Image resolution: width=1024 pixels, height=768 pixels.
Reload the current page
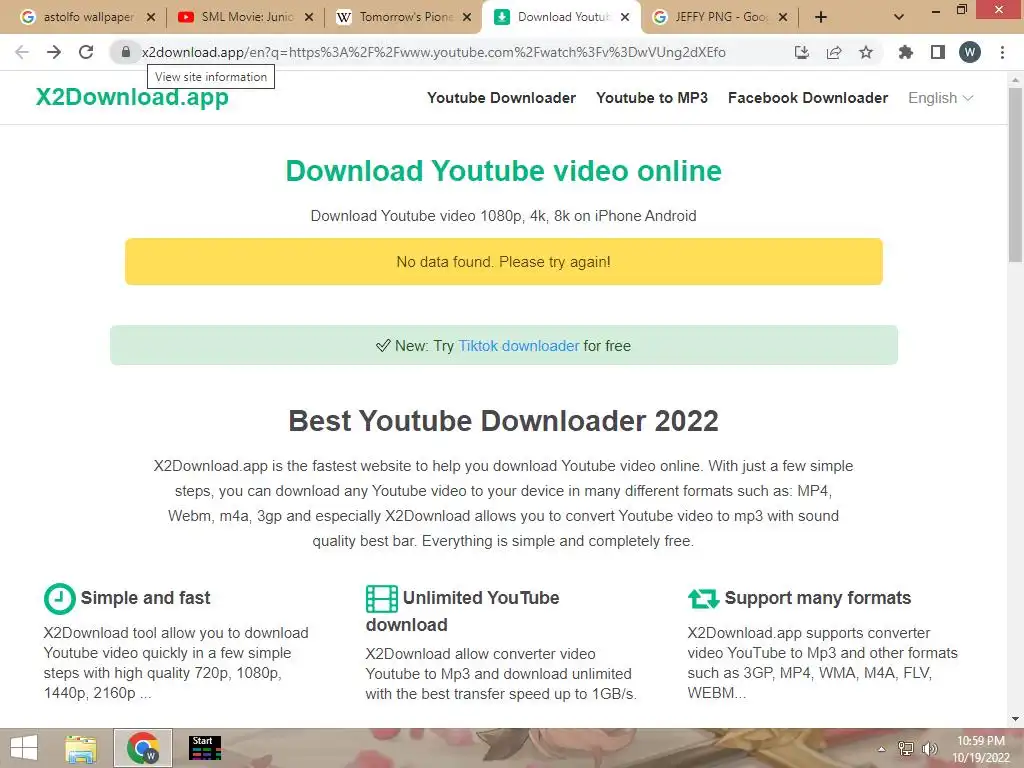click(x=86, y=52)
